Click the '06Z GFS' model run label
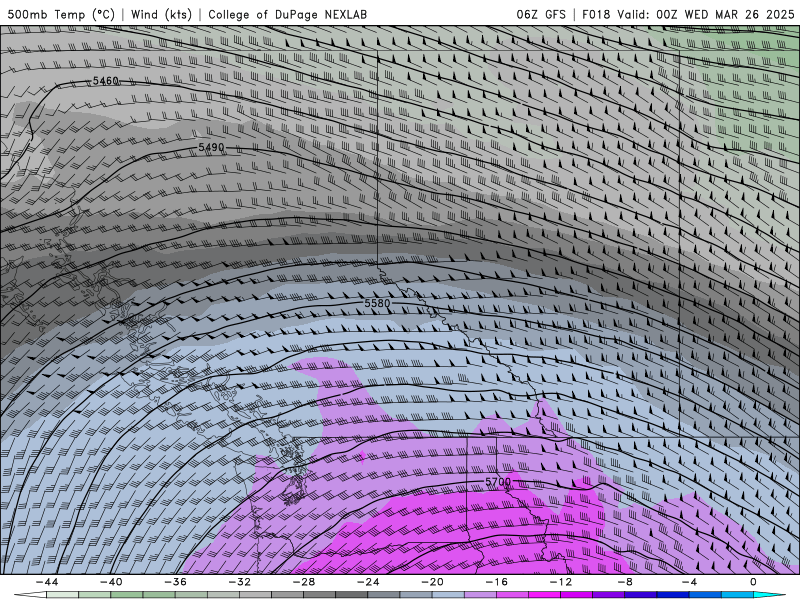Screen dimensions: 800x600 pyautogui.click(x=541, y=14)
